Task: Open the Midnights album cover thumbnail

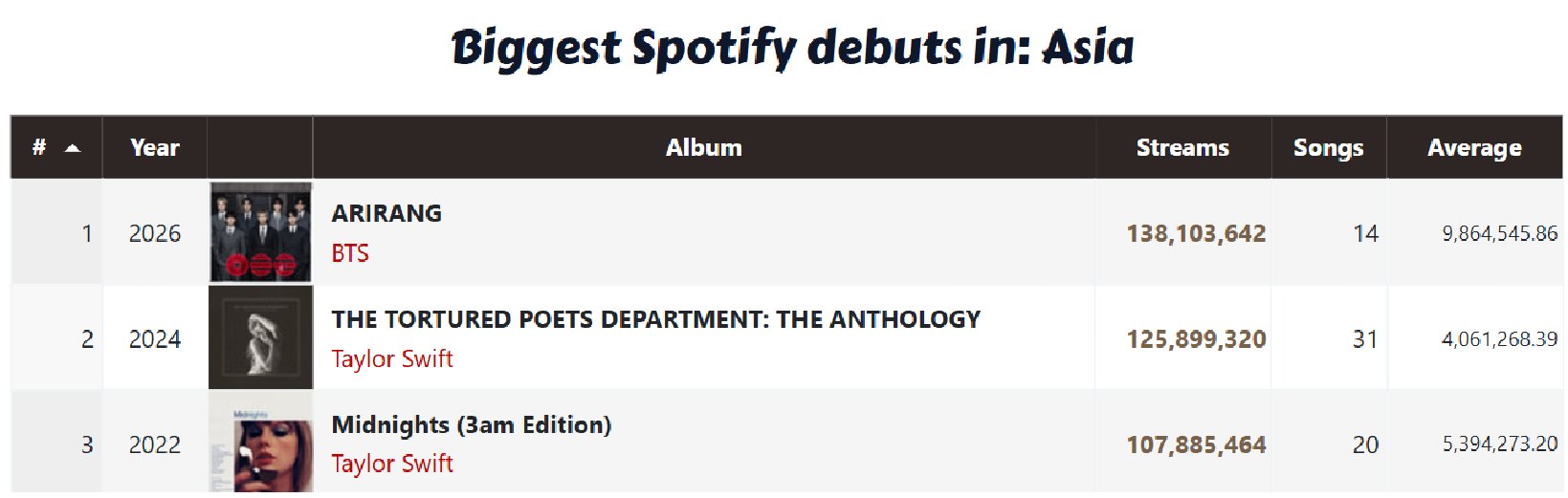Action: (260, 445)
